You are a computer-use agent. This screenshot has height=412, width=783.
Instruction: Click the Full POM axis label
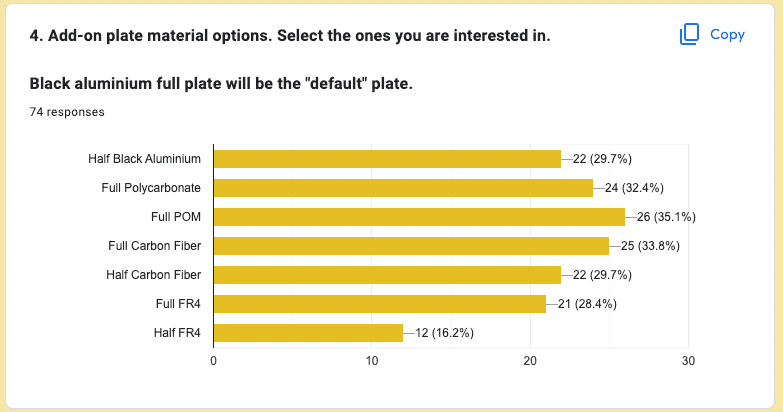pyautogui.click(x=176, y=216)
